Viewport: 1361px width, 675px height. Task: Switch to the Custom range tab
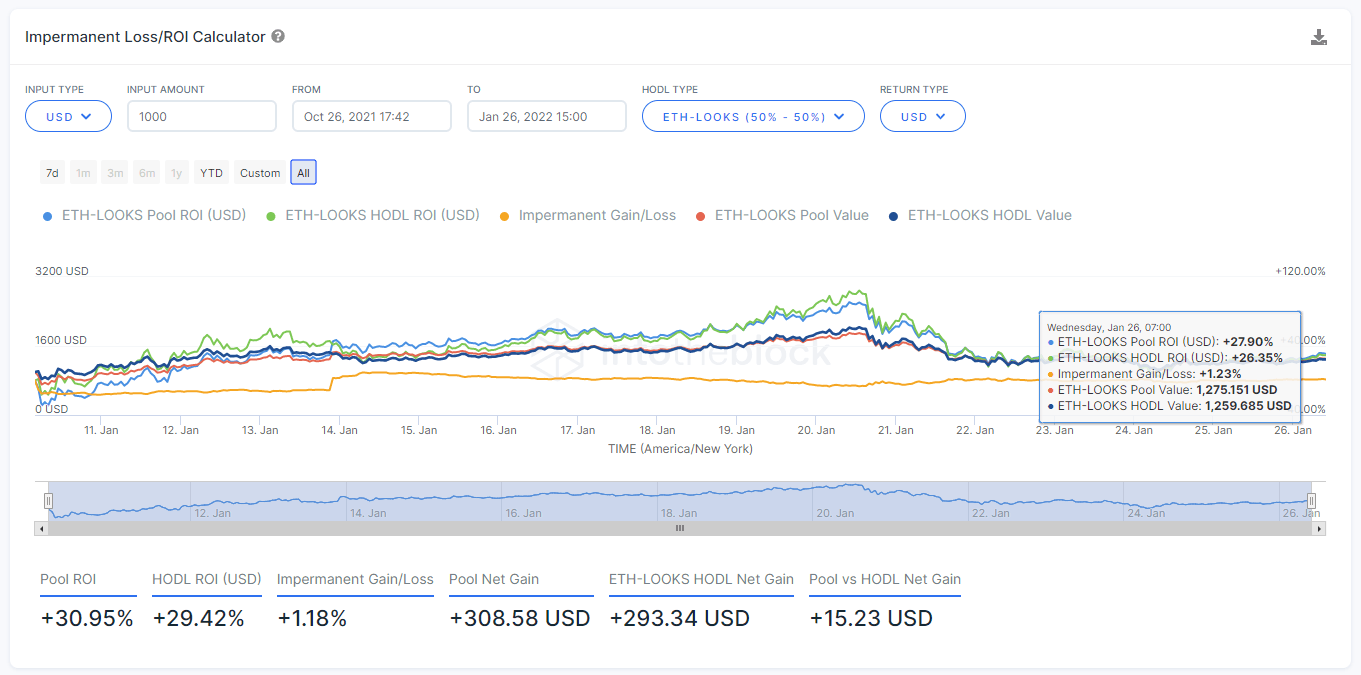(x=259, y=172)
